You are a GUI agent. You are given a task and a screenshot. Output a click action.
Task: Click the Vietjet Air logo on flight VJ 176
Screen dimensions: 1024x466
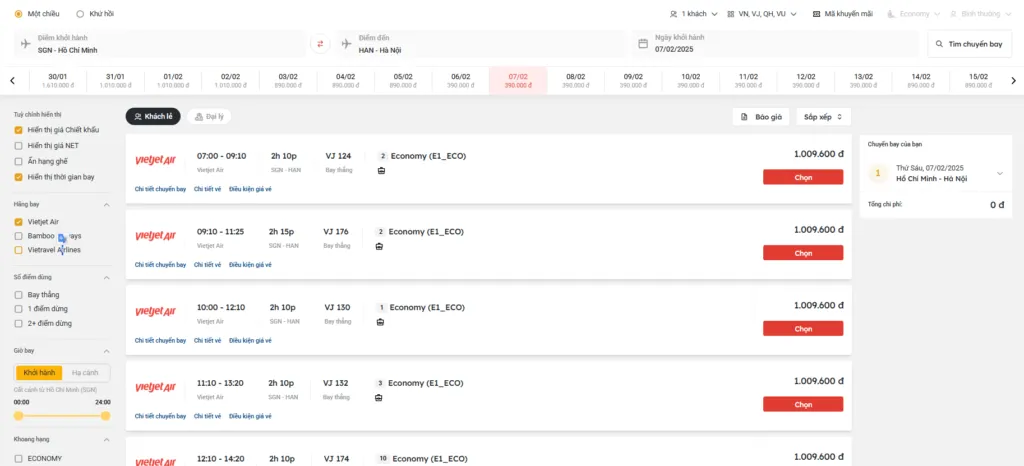pos(155,236)
